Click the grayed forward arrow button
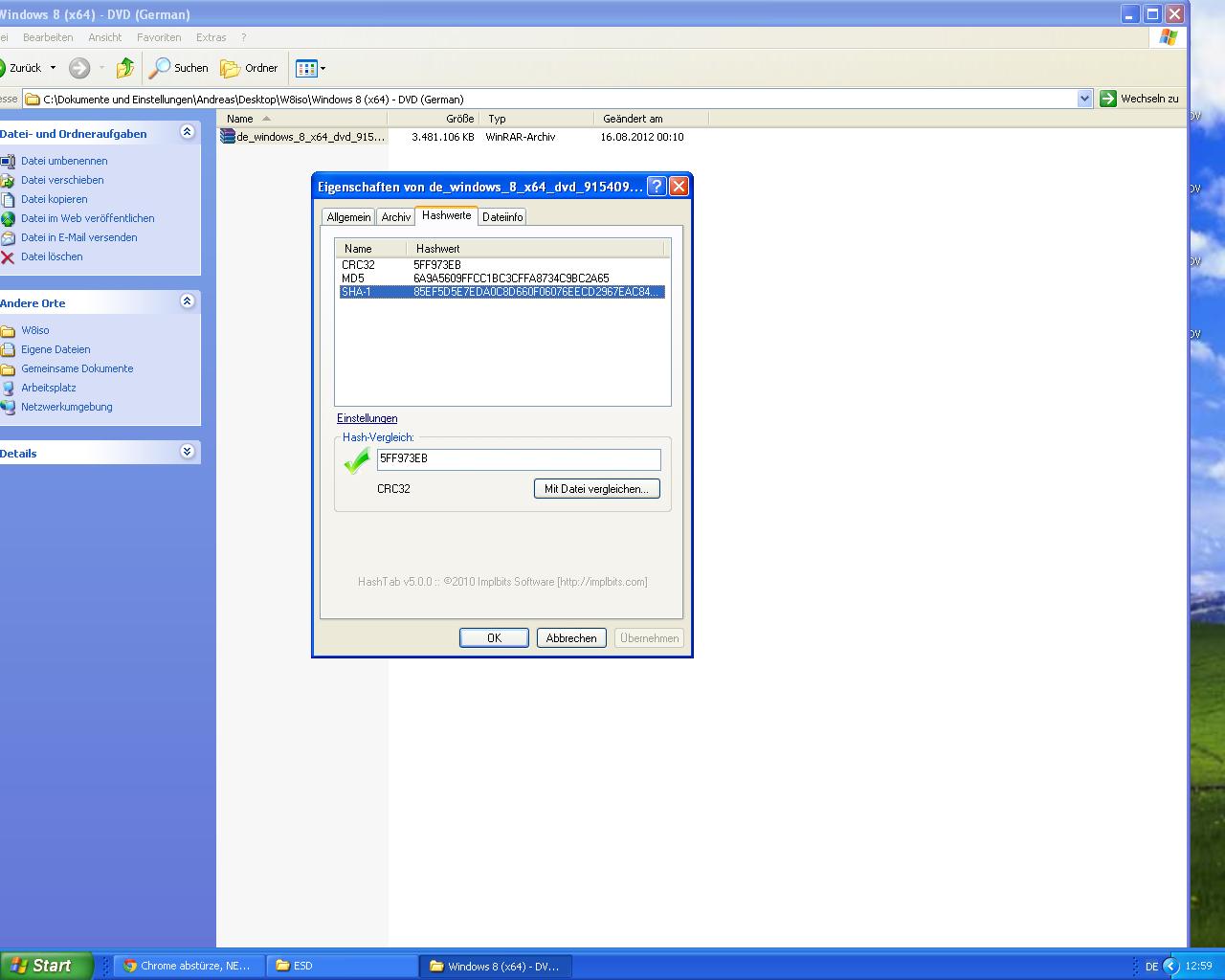 [x=79, y=68]
